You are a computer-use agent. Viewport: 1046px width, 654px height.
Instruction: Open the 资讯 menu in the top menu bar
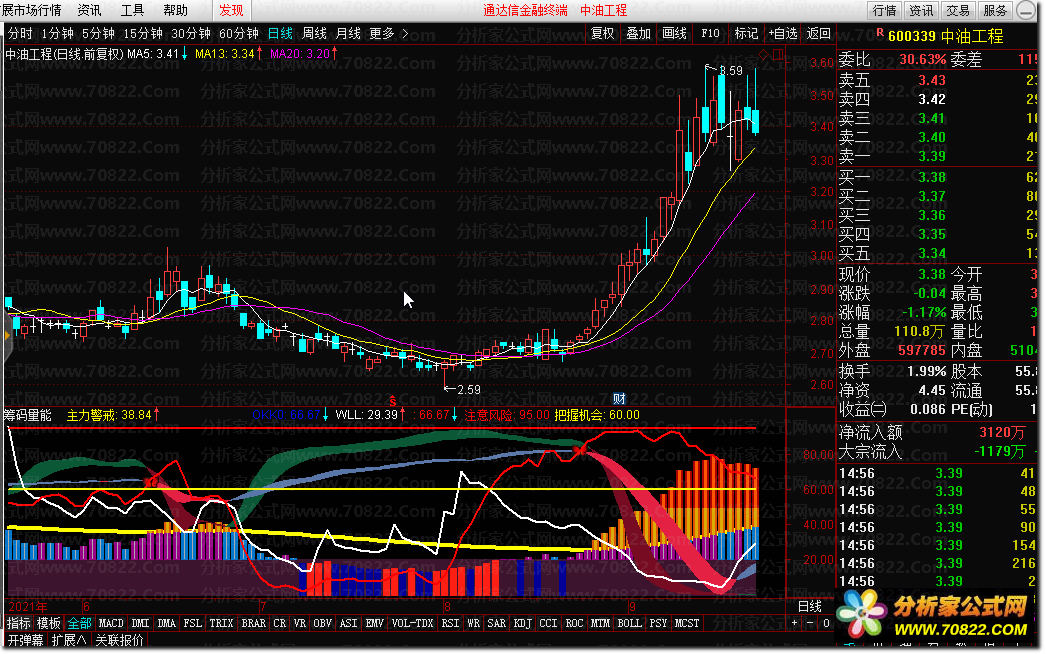tap(89, 10)
